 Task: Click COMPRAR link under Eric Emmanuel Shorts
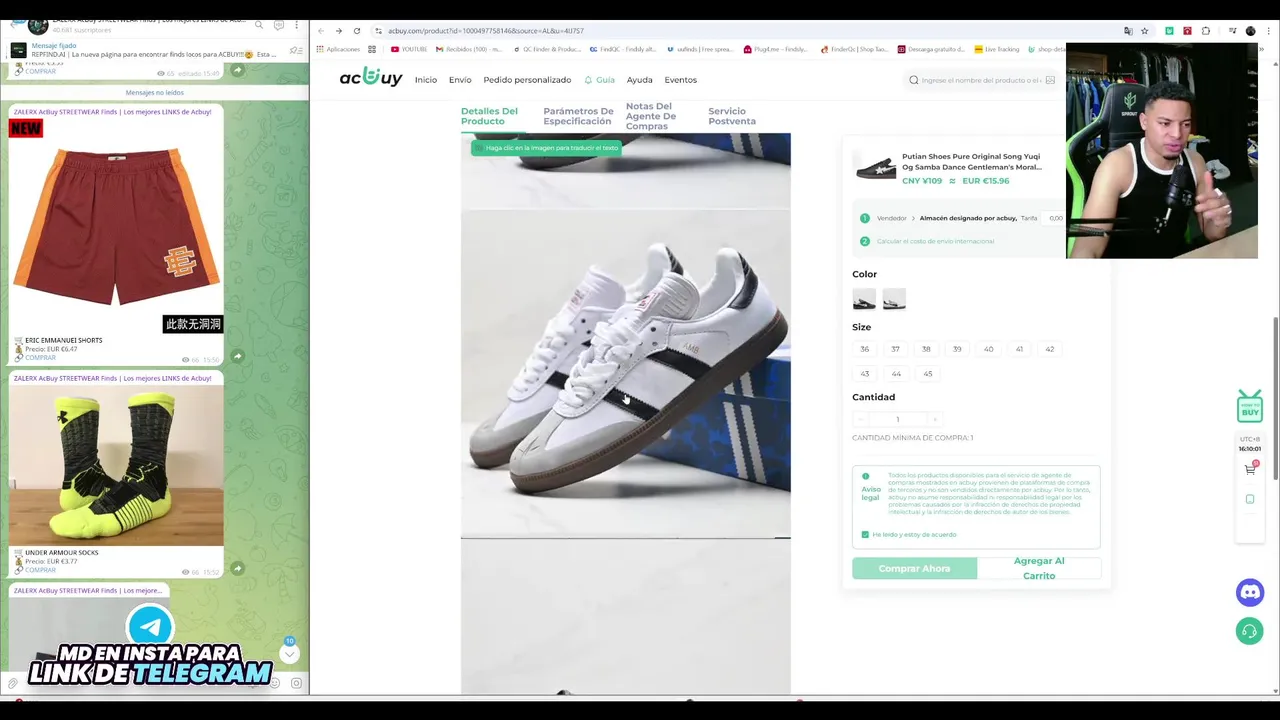pos(40,357)
